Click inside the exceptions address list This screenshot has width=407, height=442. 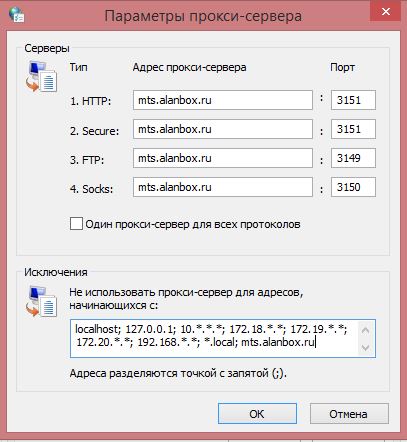pos(213,338)
